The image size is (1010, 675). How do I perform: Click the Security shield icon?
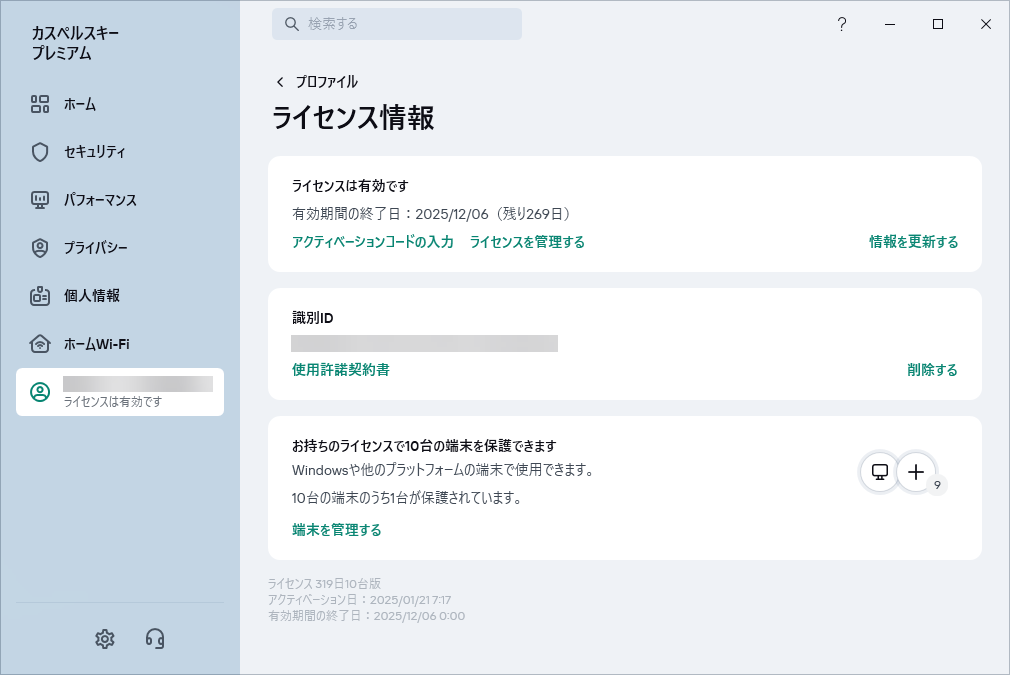pyautogui.click(x=40, y=152)
